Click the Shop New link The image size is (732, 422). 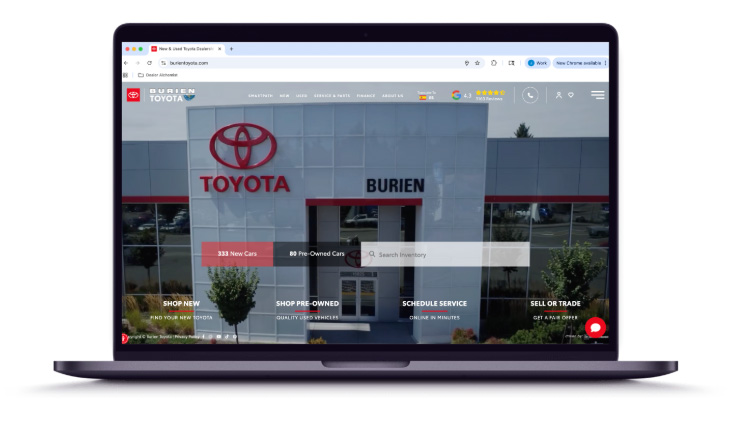click(x=181, y=303)
